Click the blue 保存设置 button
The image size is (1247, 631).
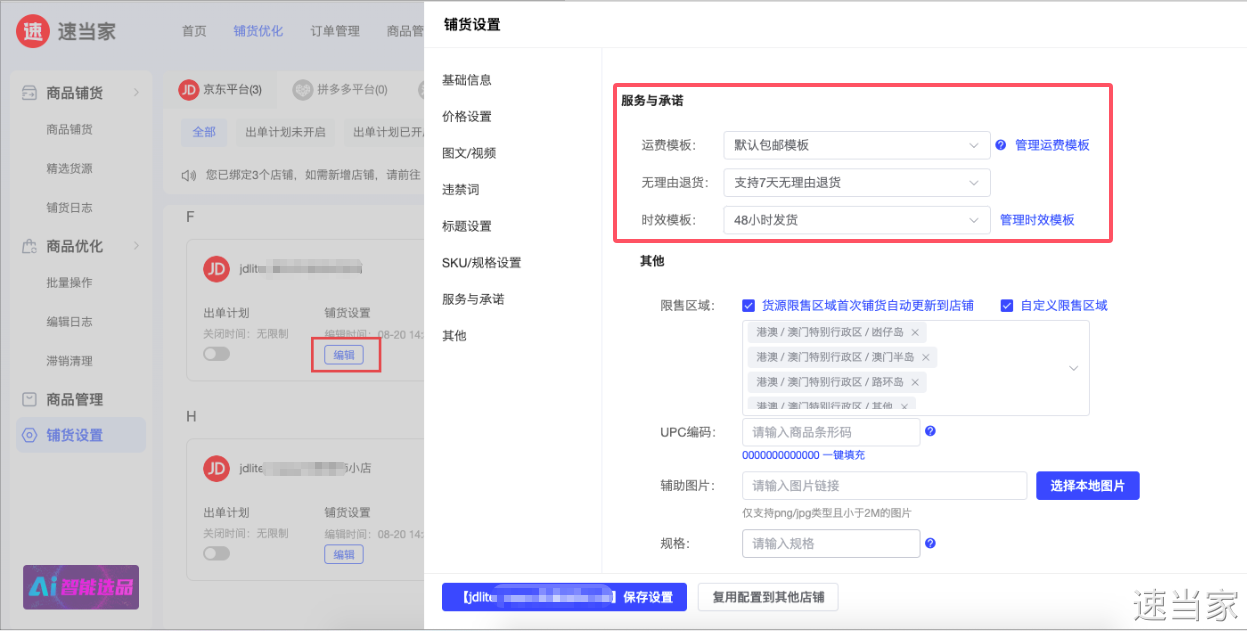pyautogui.click(x=564, y=597)
